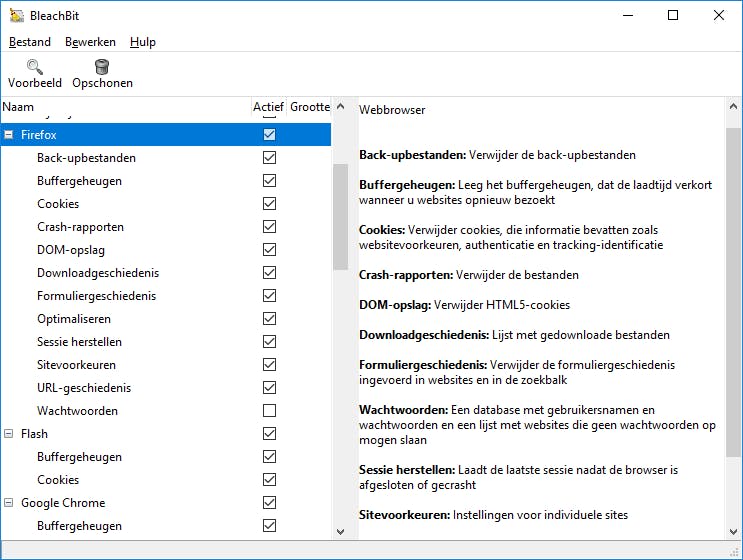The width and height of the screenshot is (743, 560).
Task: Select the Google Chrome tree row
Action: click(166, 502)
